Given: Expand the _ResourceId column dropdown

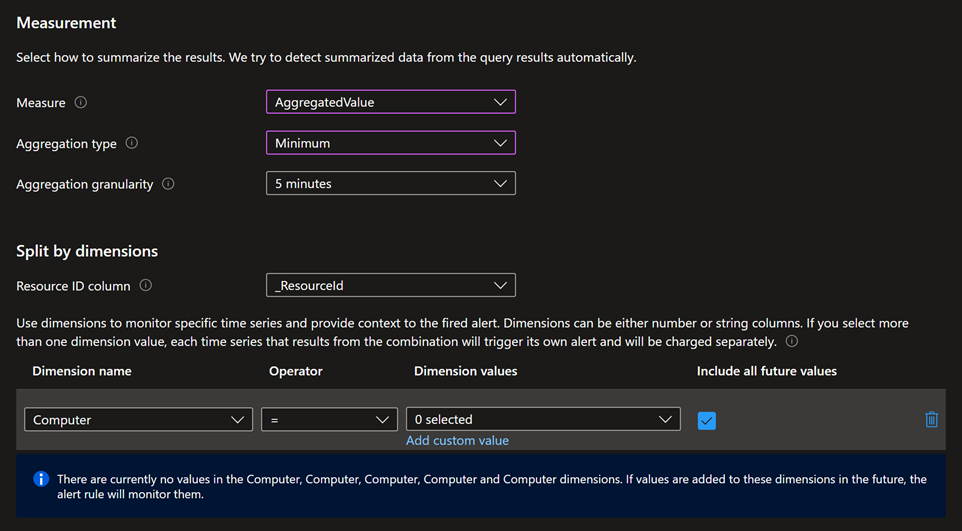Looking at the screenshot, I should [x=390, y=285].
